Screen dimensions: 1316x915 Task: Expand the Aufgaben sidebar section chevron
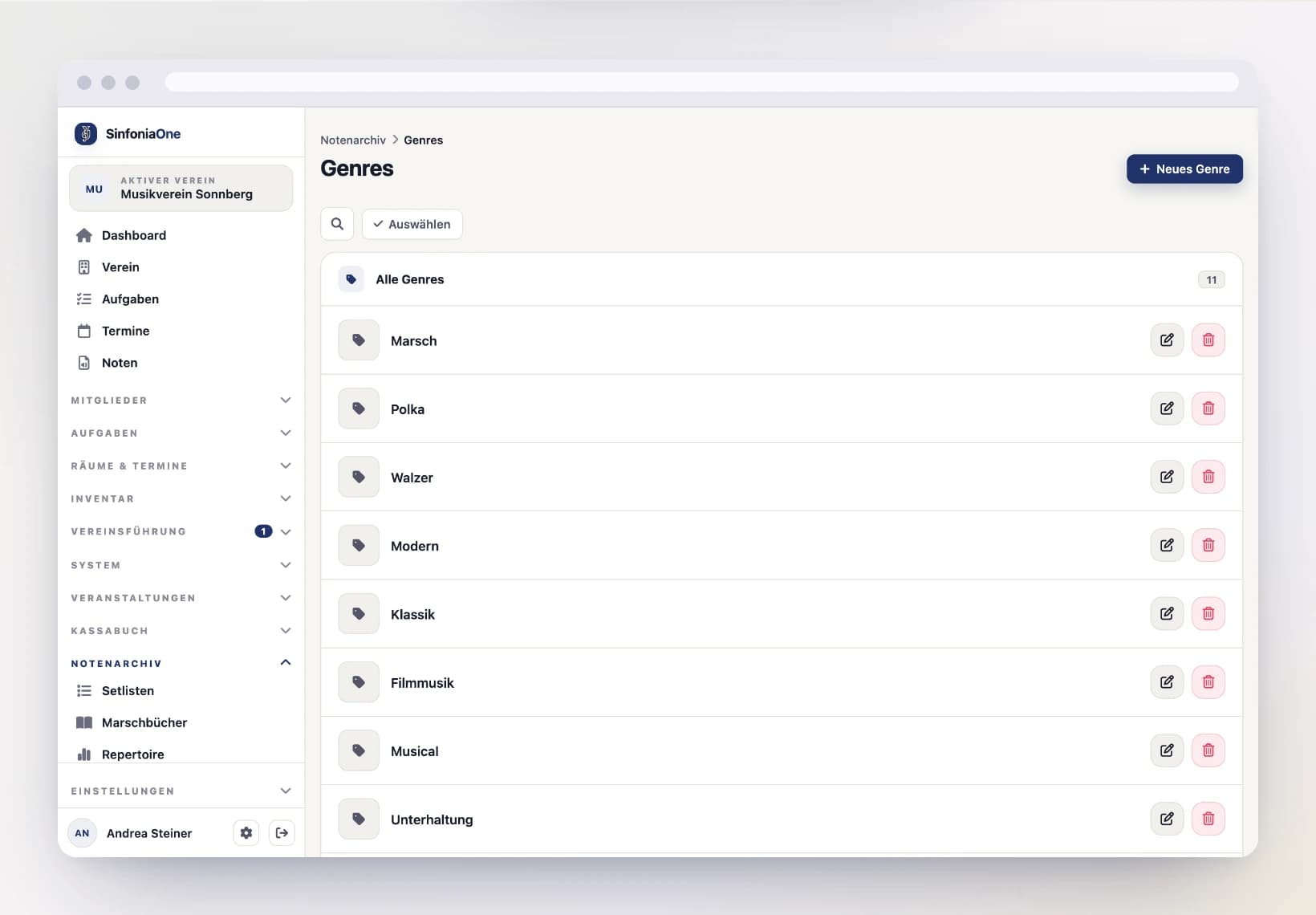(285, 433)
